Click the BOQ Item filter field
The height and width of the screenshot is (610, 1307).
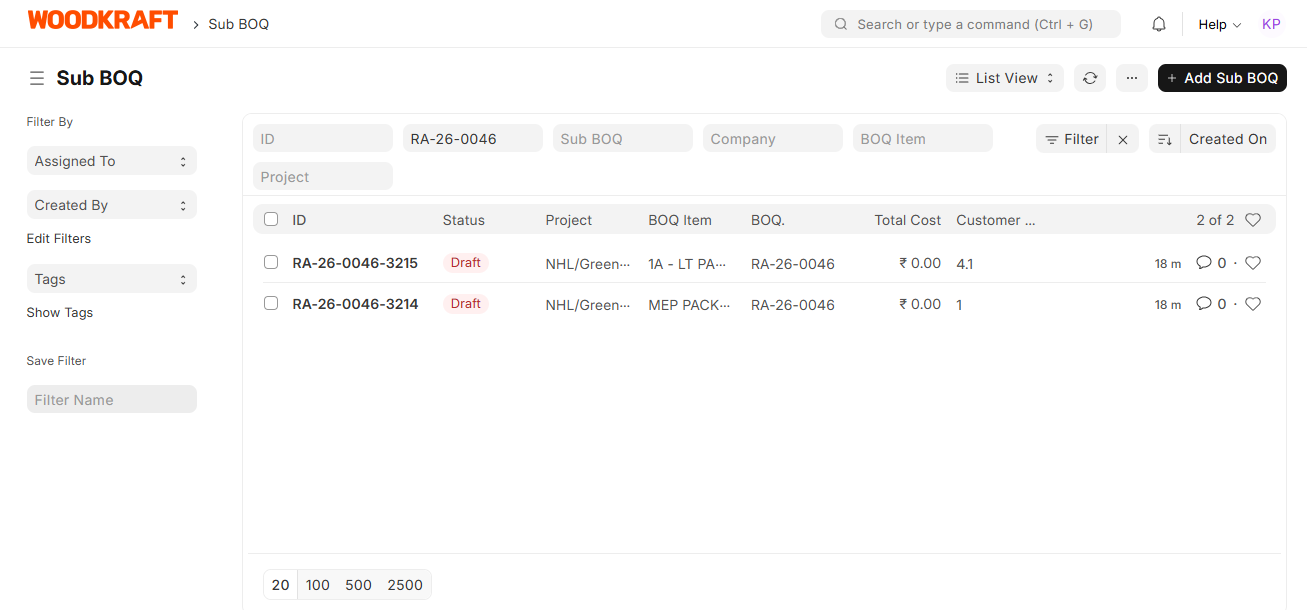(x=923, y=139)
